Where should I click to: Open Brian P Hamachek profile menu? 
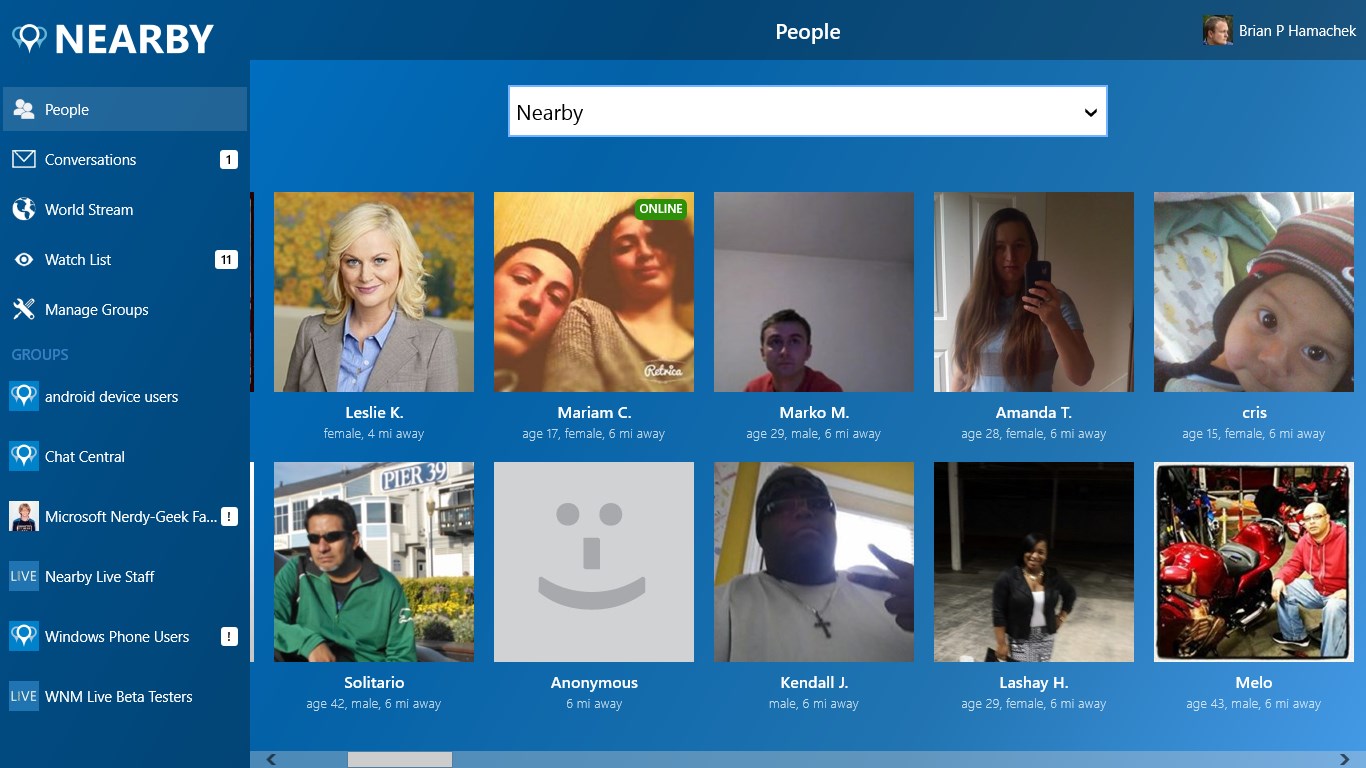pos(1280,31)
